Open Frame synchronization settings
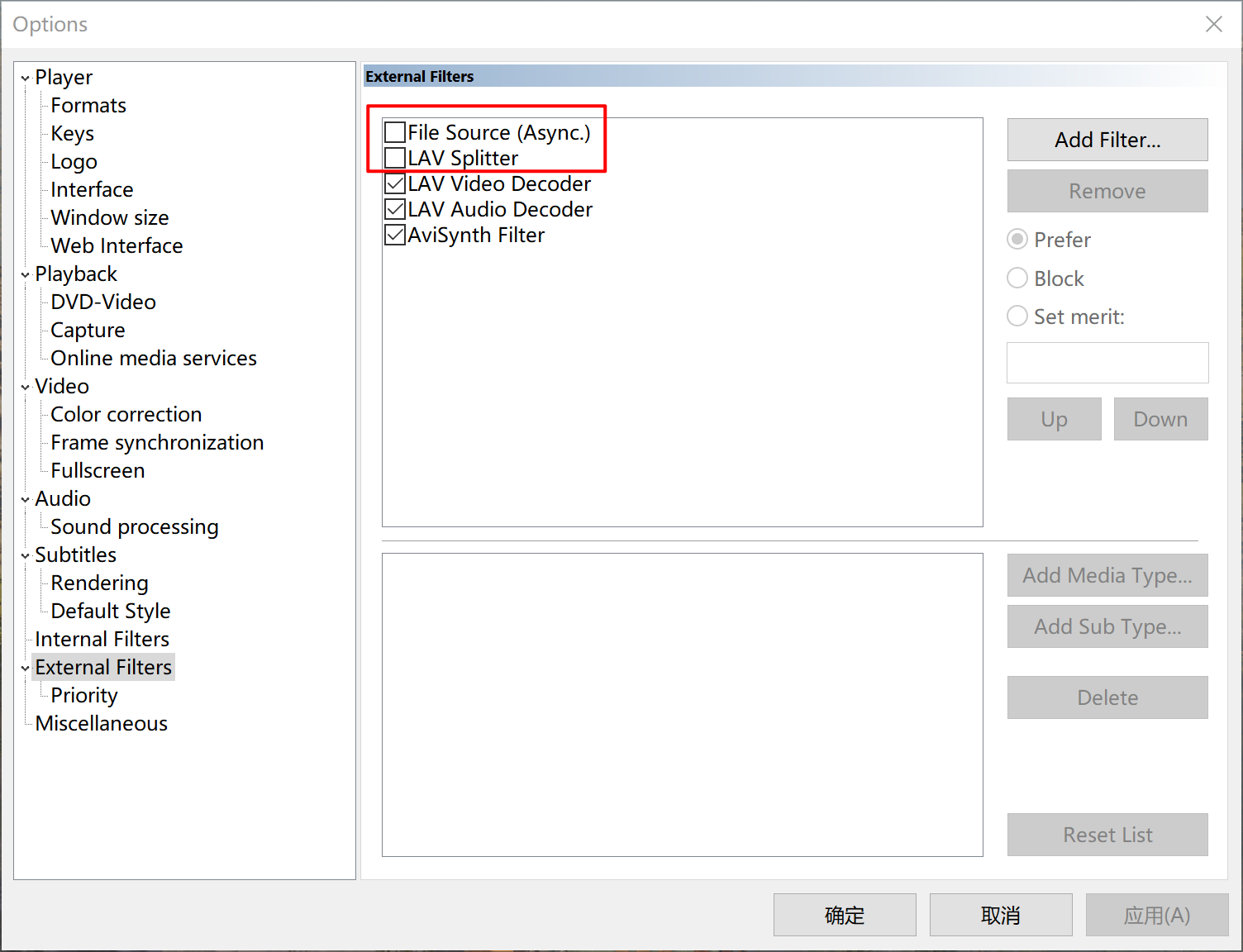This screenshot has height=952, width=1243. tap(157, 442)
